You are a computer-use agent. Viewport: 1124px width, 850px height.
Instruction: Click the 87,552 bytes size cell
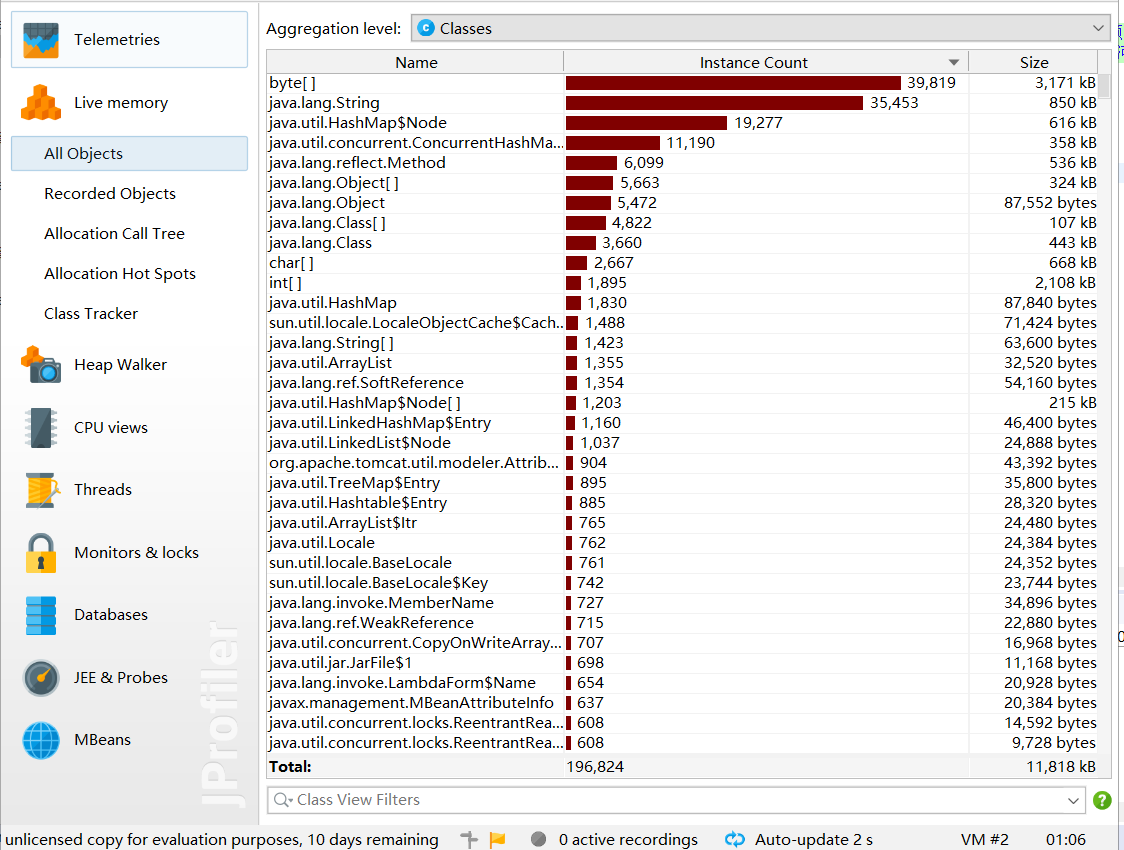[x=1049, y=203]
